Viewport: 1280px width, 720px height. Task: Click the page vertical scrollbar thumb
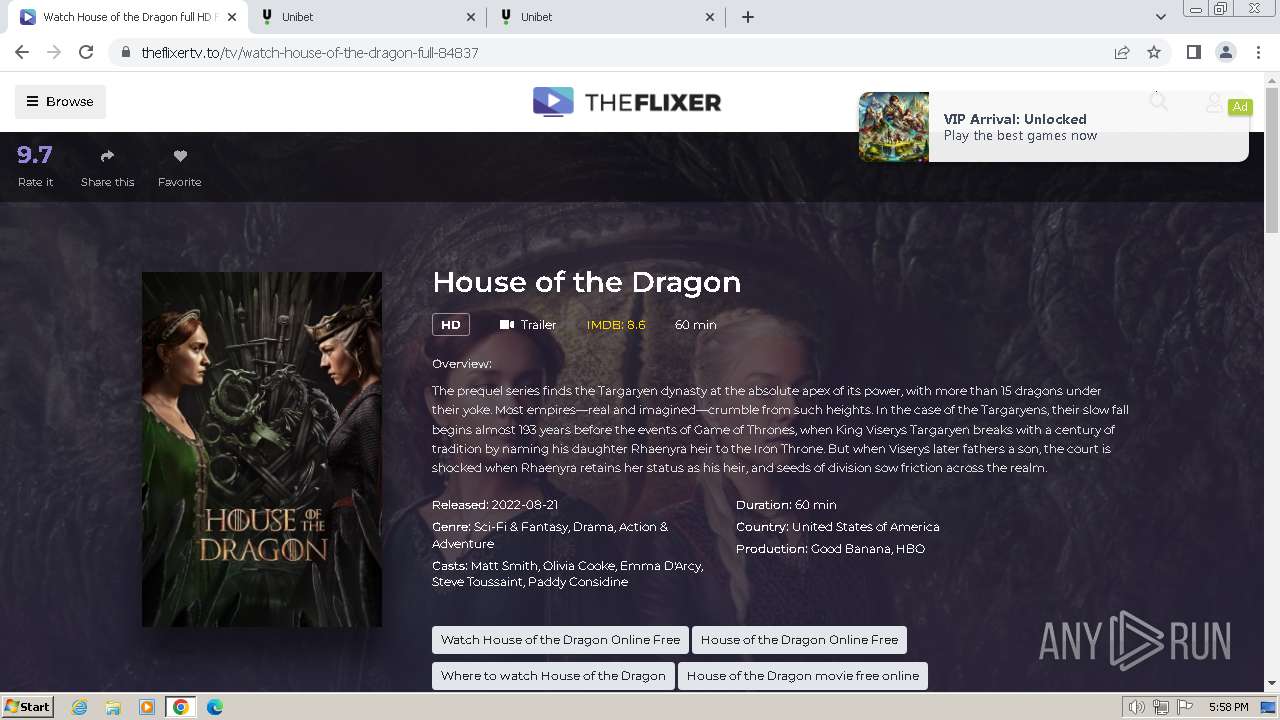[x=1272, y=160]
